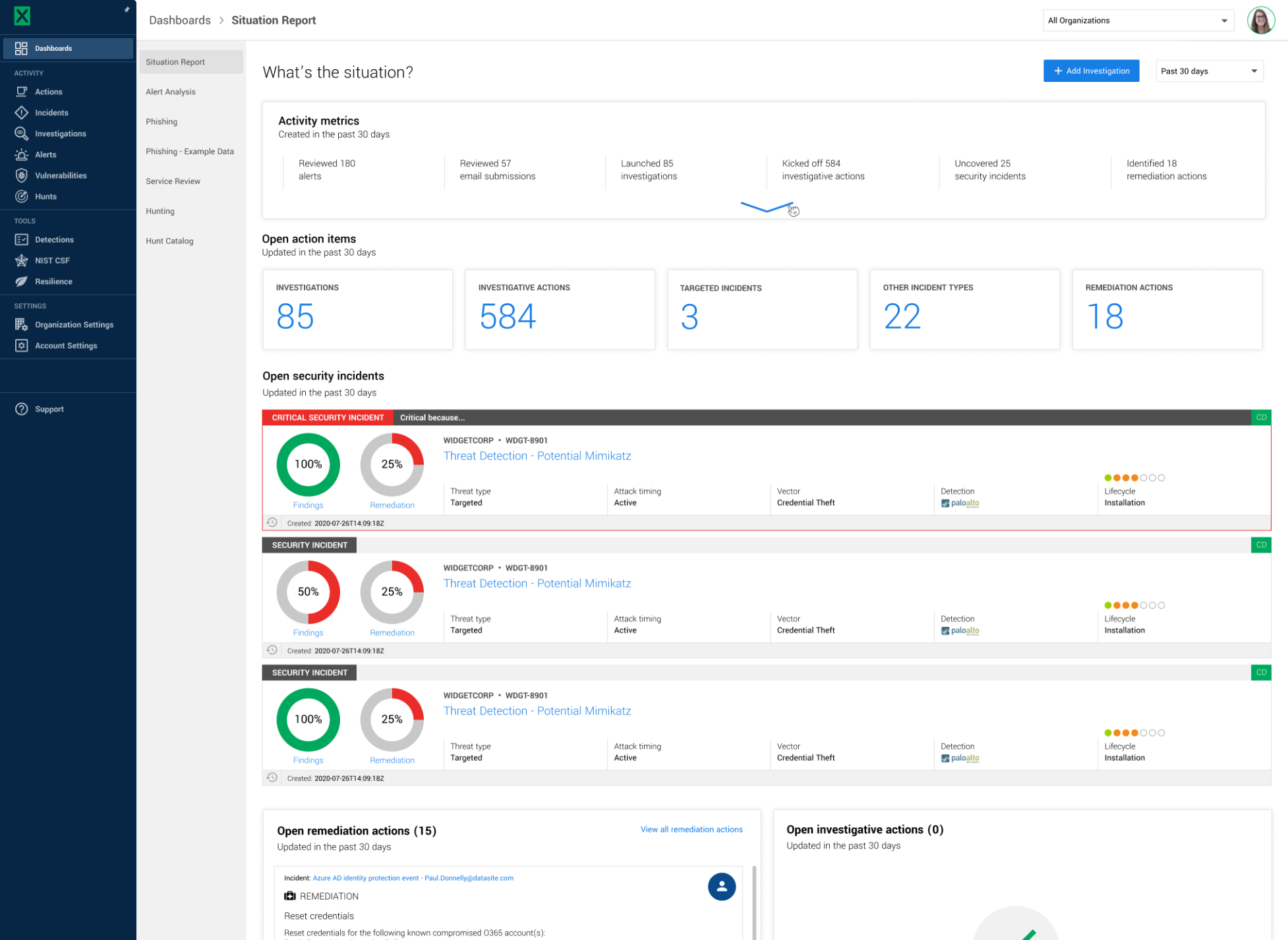The image size is (1288, 940).
Task: Click green CD badge on critical incident
Action: pyautogui.click(x=1260, y=417)
